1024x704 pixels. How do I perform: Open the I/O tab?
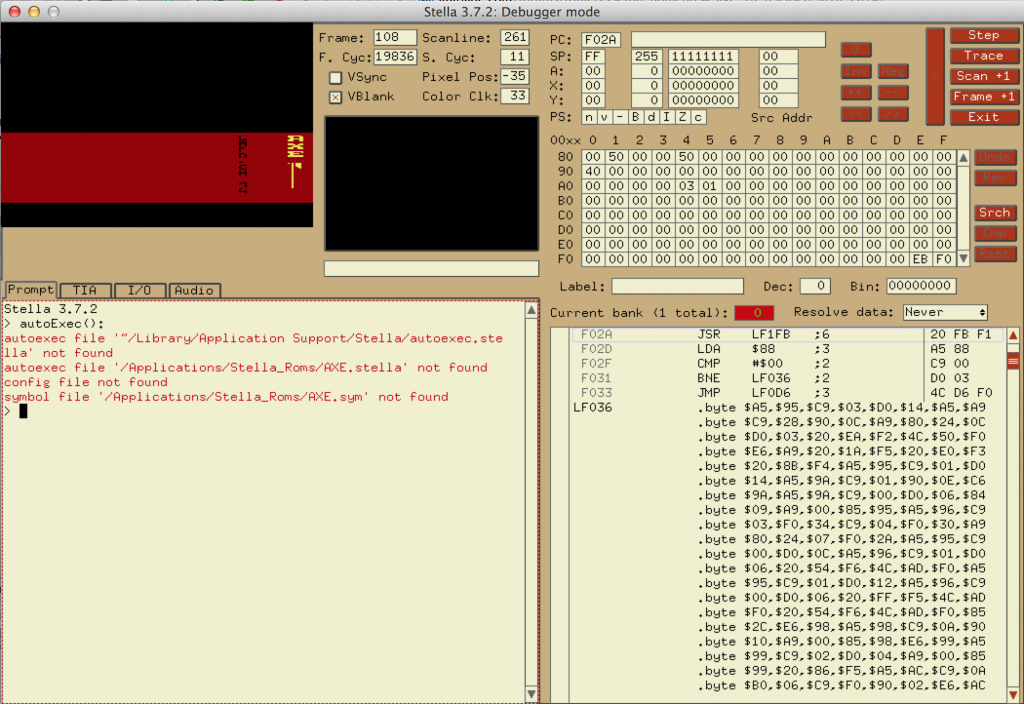(x=139, y=291)
